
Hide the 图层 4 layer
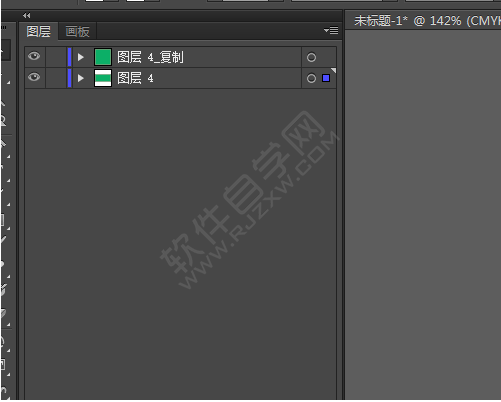coord(34,78)
